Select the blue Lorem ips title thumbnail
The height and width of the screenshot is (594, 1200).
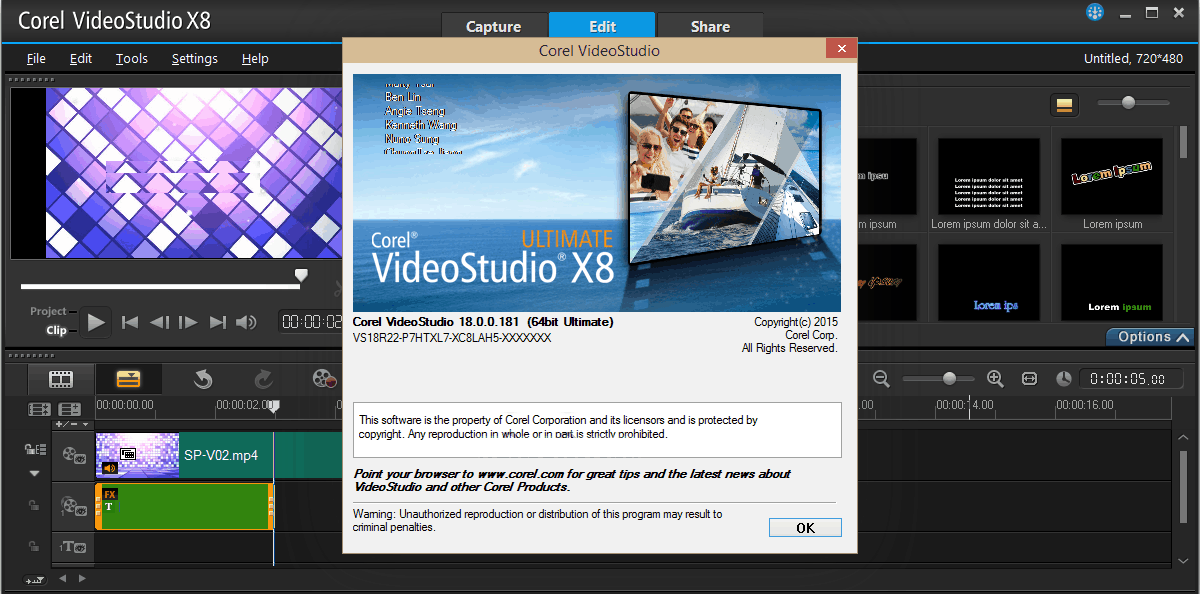pyautogui.click(x=989, y=283)
